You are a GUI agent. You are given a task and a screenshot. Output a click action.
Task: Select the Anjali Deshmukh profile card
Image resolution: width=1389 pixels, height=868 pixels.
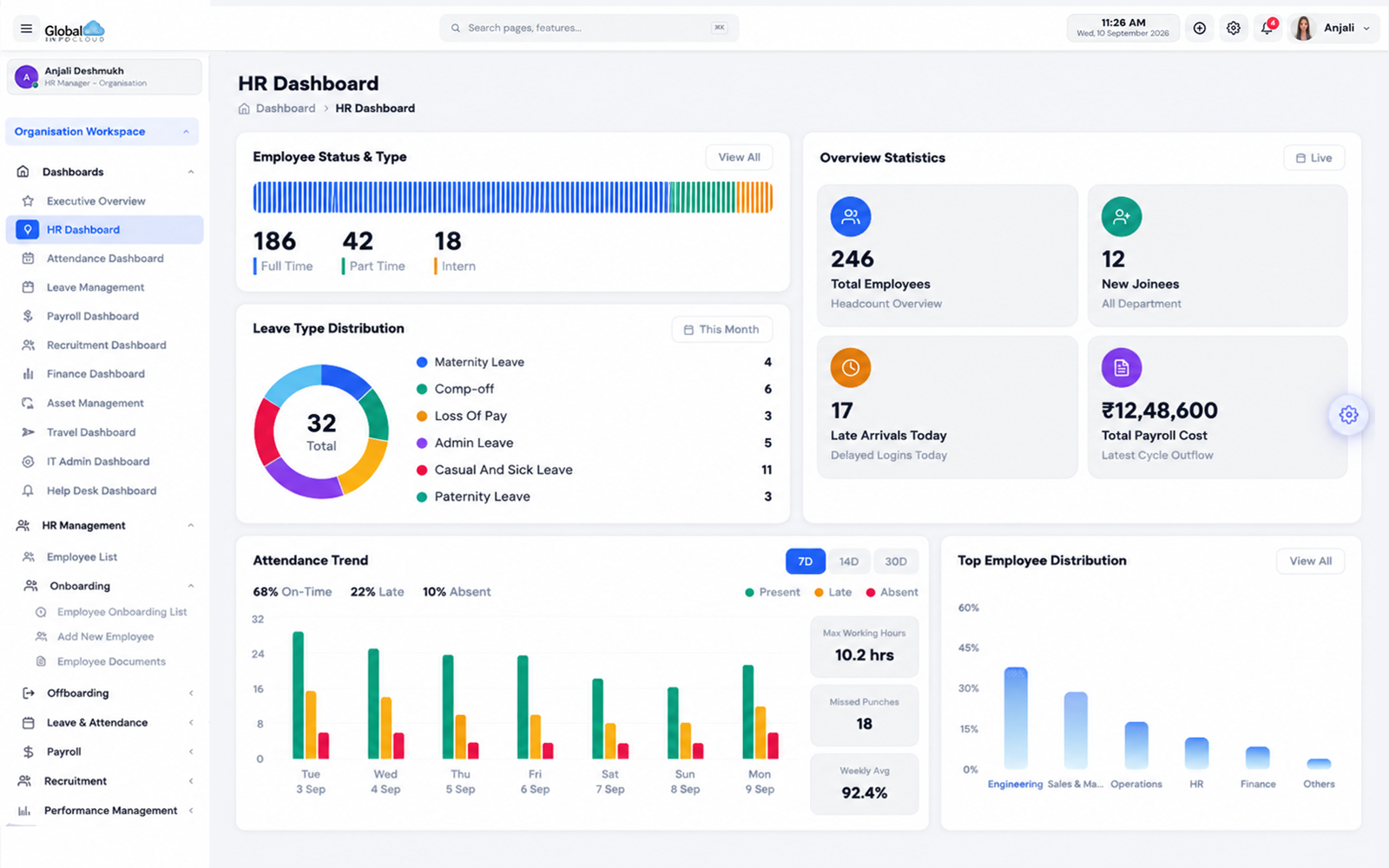point(104,76)
